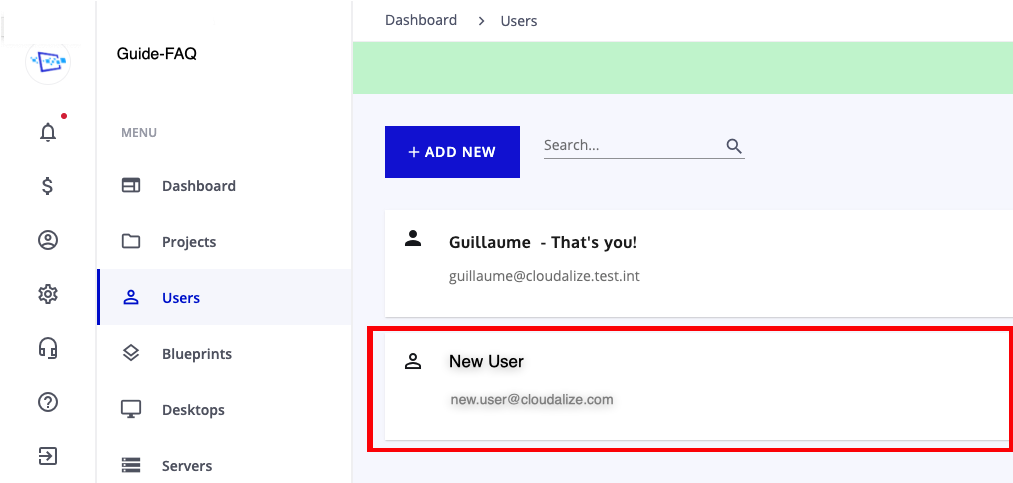
Task: Click the headset support icon
Action: point(48,348)
